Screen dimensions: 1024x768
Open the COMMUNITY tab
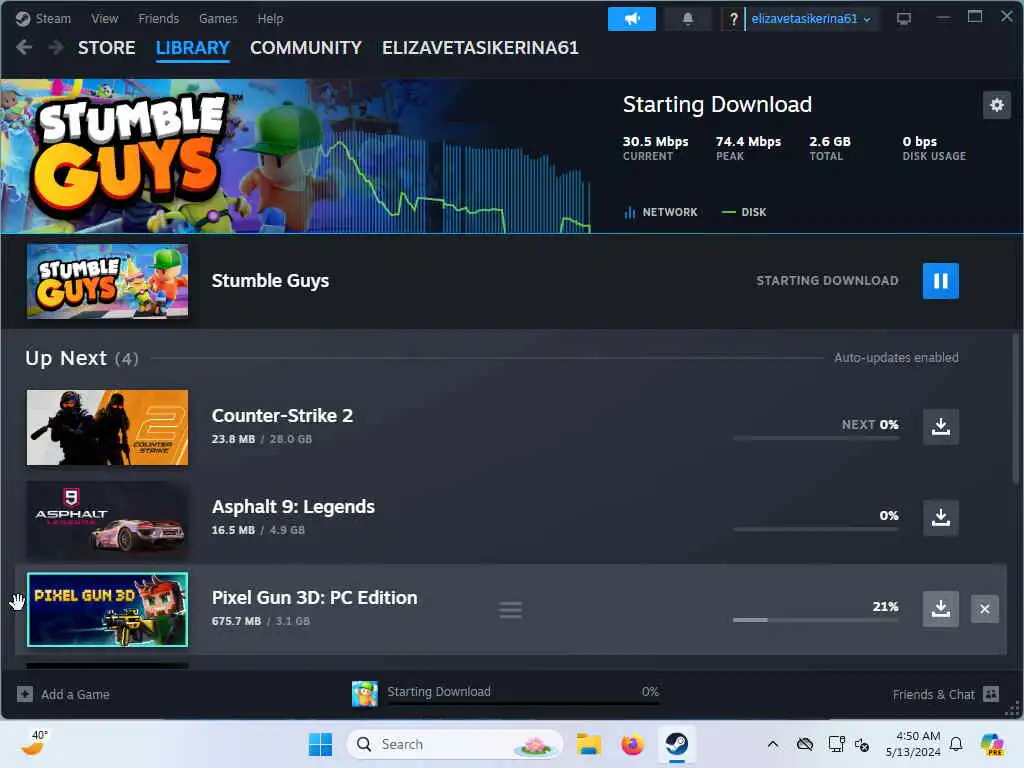coord(306,48)
